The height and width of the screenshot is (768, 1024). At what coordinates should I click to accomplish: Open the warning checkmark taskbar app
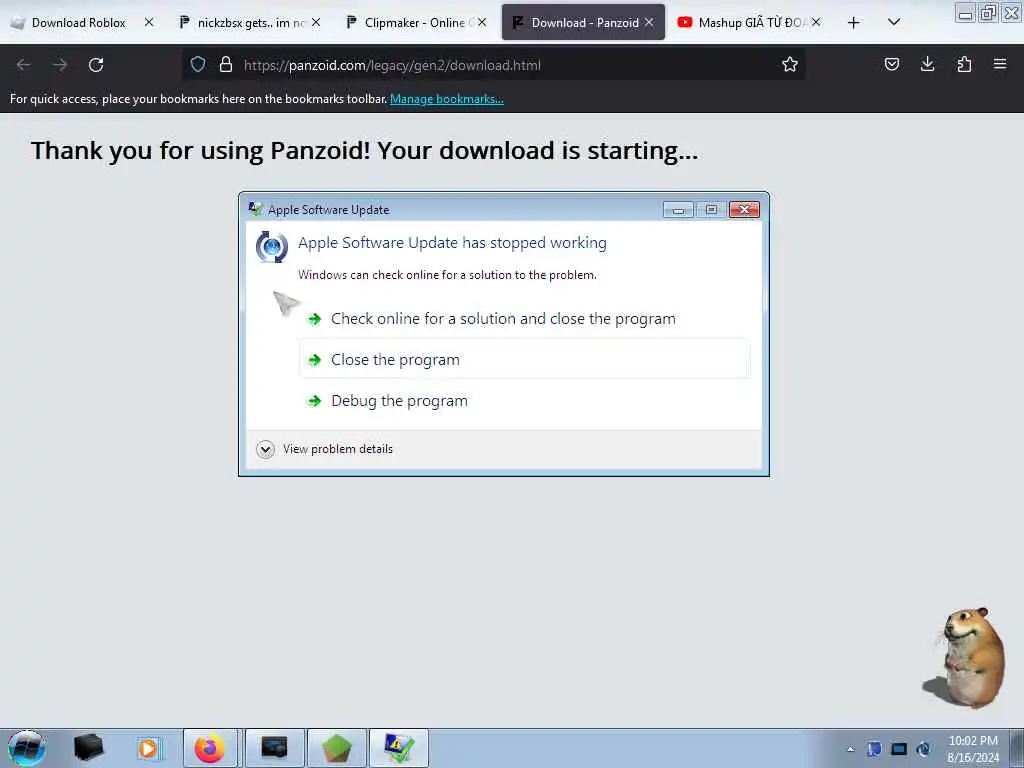[x=398, y=748]
